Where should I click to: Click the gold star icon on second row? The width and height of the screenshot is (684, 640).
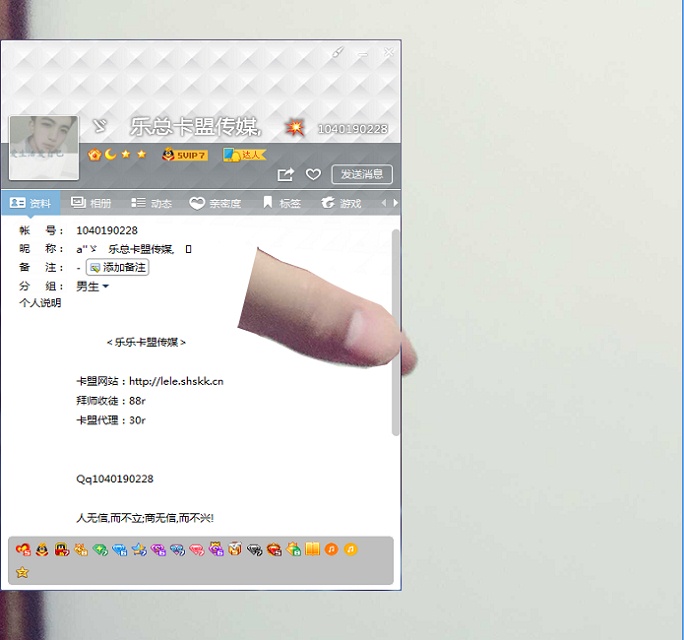click(22, 572)
